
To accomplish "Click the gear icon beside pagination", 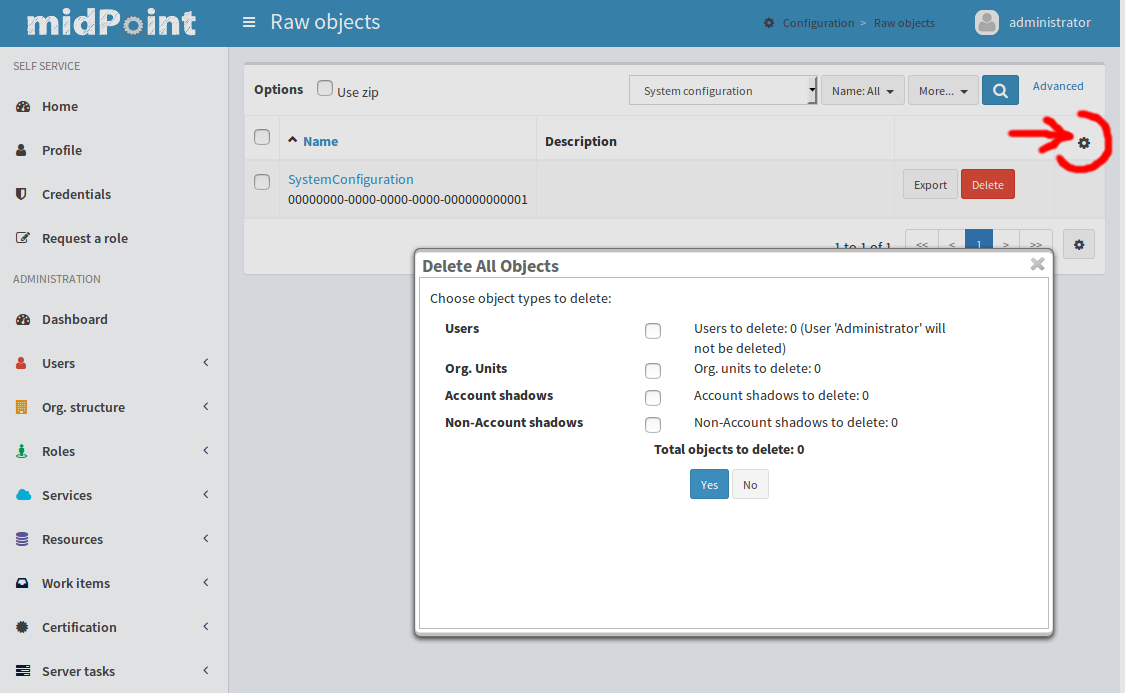I will [1079, 244].
